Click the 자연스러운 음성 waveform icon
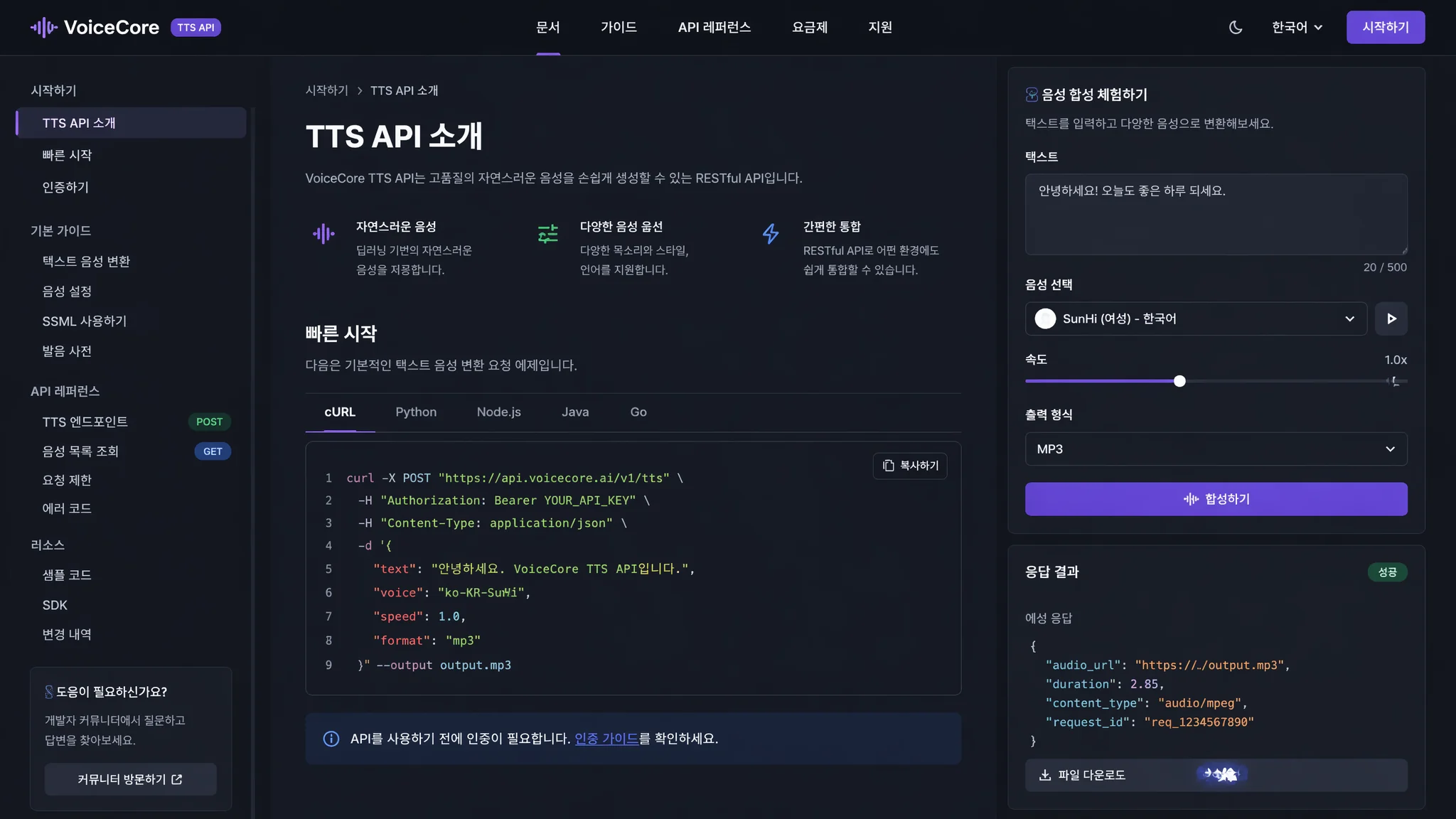This screenshot has height=819, width=1456. [323, 233]
